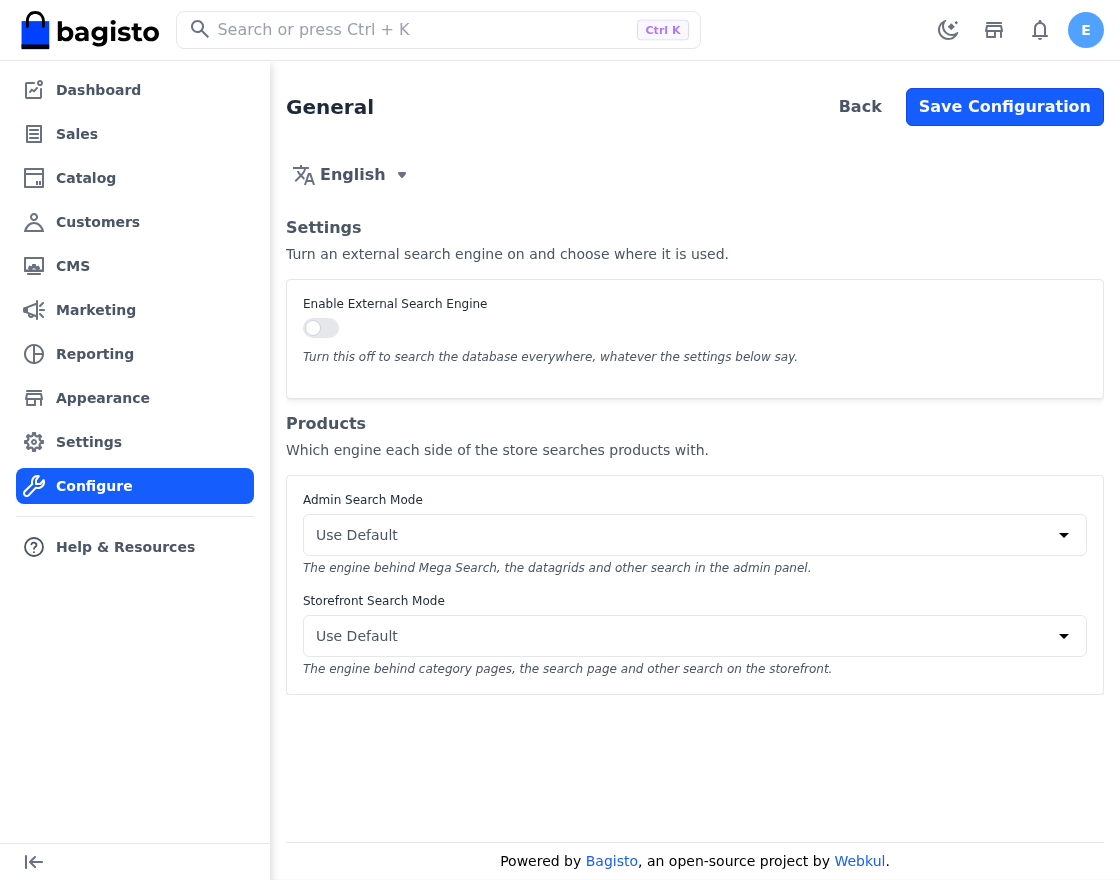Open notifications bell icon
This screenshot has height=880, width=1120.
pos(1040,30)
